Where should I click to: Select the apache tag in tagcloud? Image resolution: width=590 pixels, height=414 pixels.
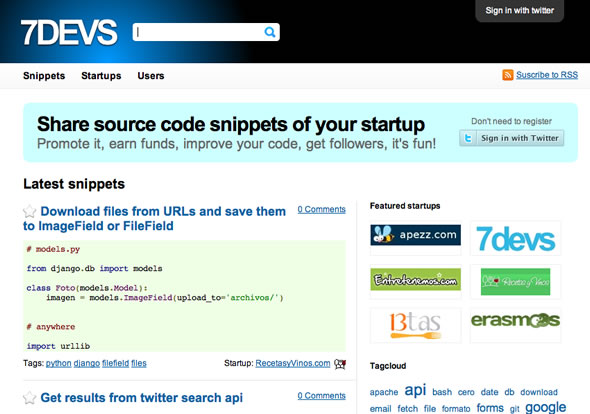384,392
